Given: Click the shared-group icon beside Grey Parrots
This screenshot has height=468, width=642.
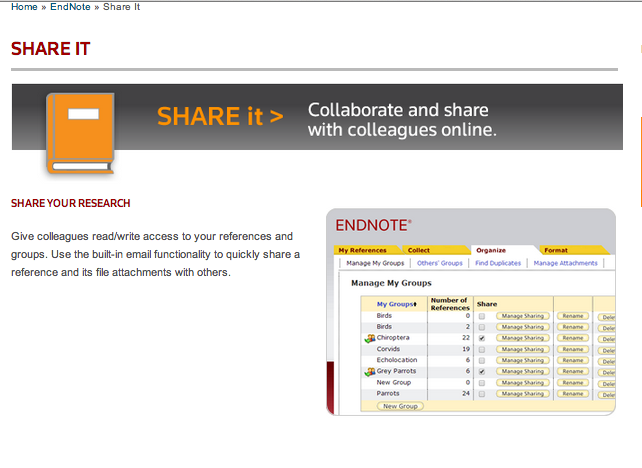Looking at the screenshot, I should [x=370, y=372].
